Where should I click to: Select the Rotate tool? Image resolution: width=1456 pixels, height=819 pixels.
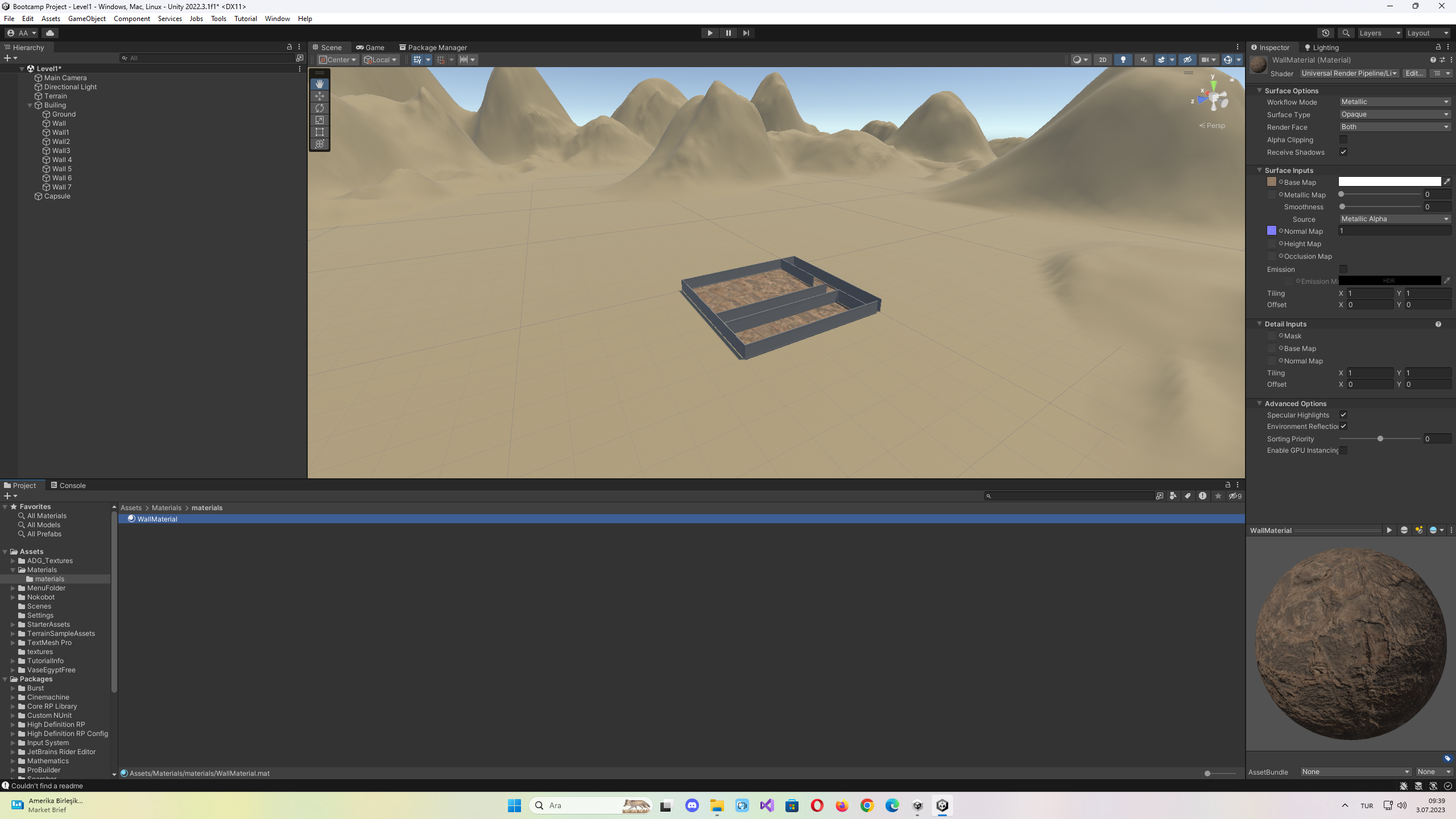[x=320, y=108]
